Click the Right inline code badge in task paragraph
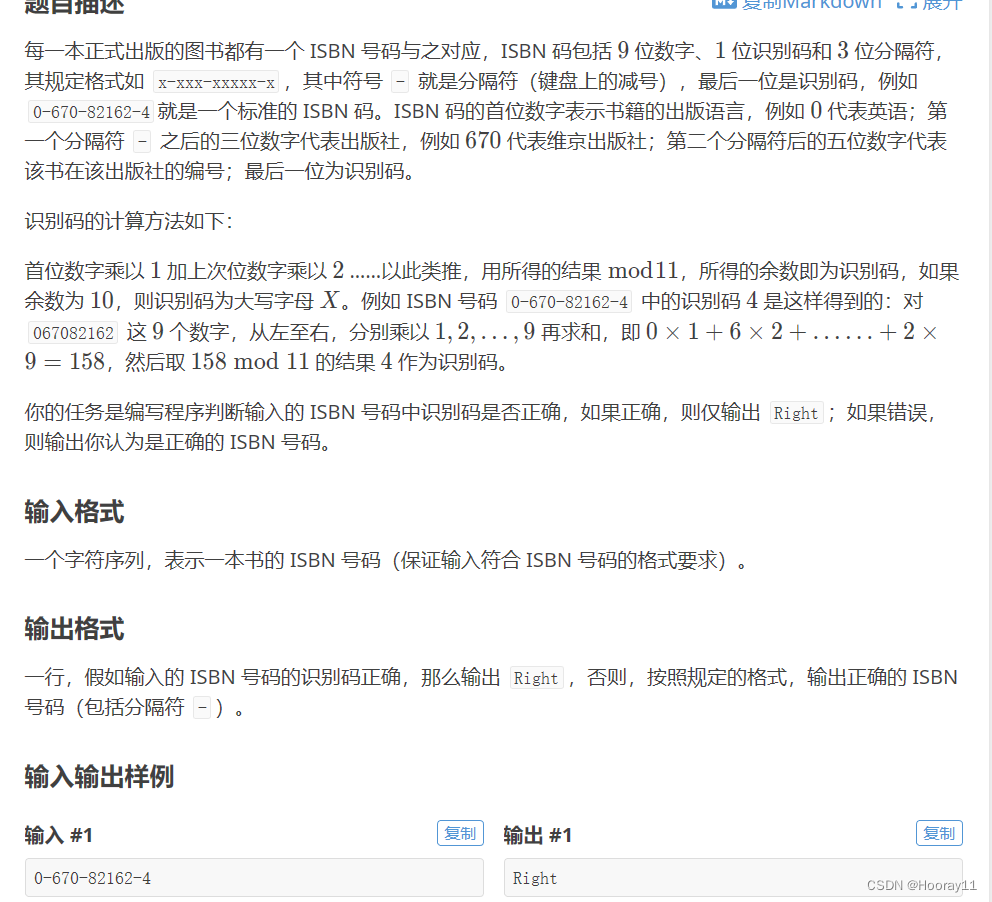Viewport: 992px width, 902px height. click(797, 413)
